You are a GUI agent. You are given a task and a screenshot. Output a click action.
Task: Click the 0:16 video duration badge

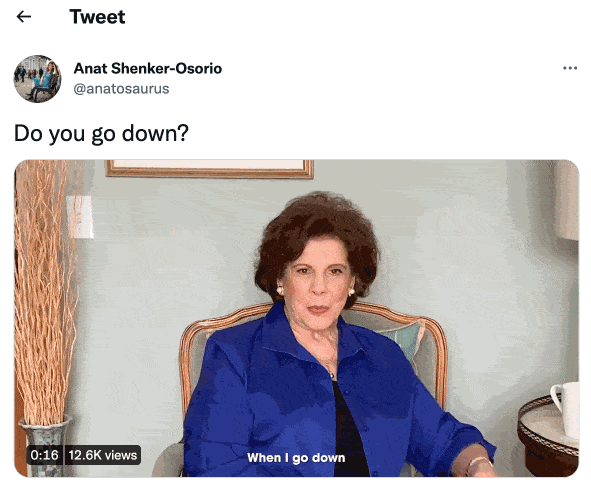click(x=44, y=455)
